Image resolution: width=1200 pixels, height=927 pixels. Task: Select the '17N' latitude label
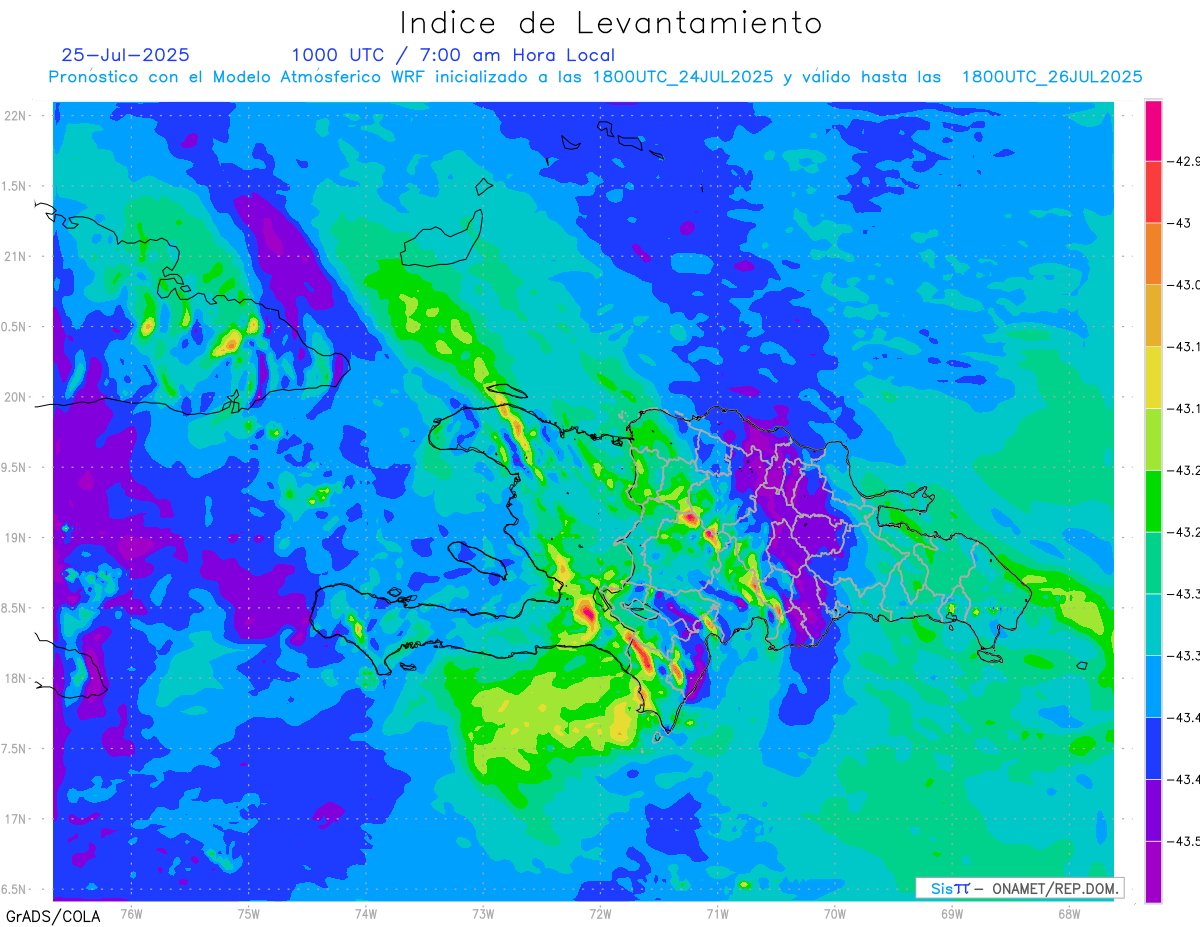(17, 819)
